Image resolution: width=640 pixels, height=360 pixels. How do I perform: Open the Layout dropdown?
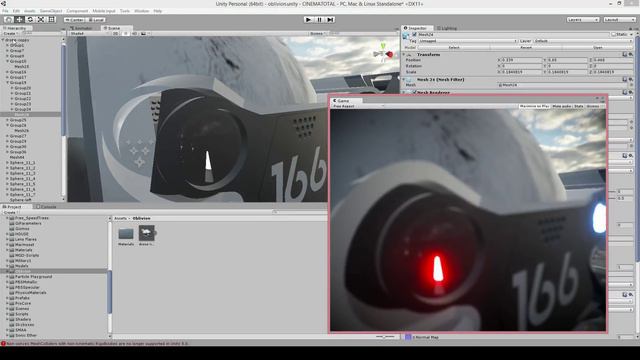620,20
